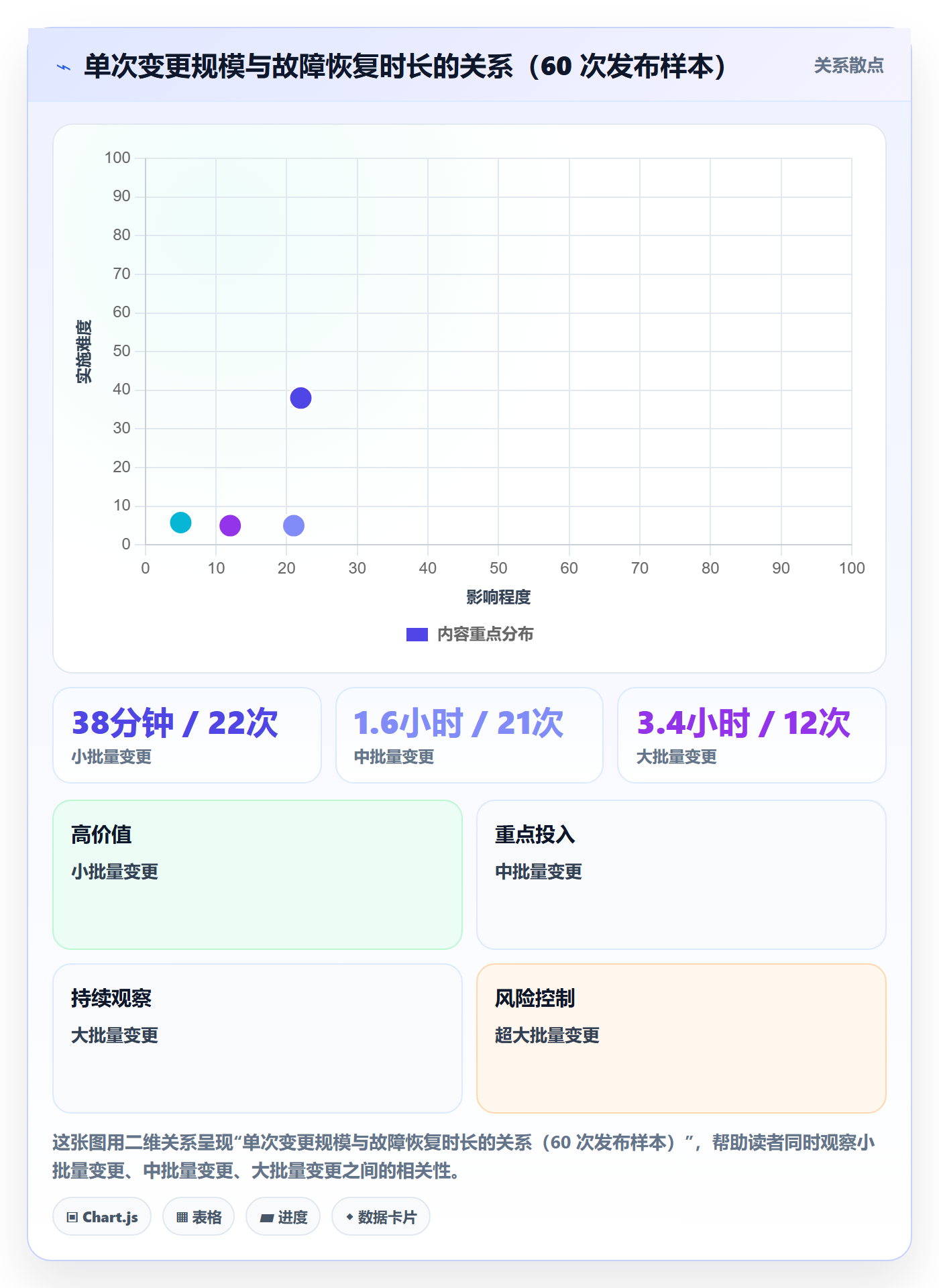Click the light periwinkle scatter point
This screenshot has height=1288, width=939.
click(x=294, y=525)
